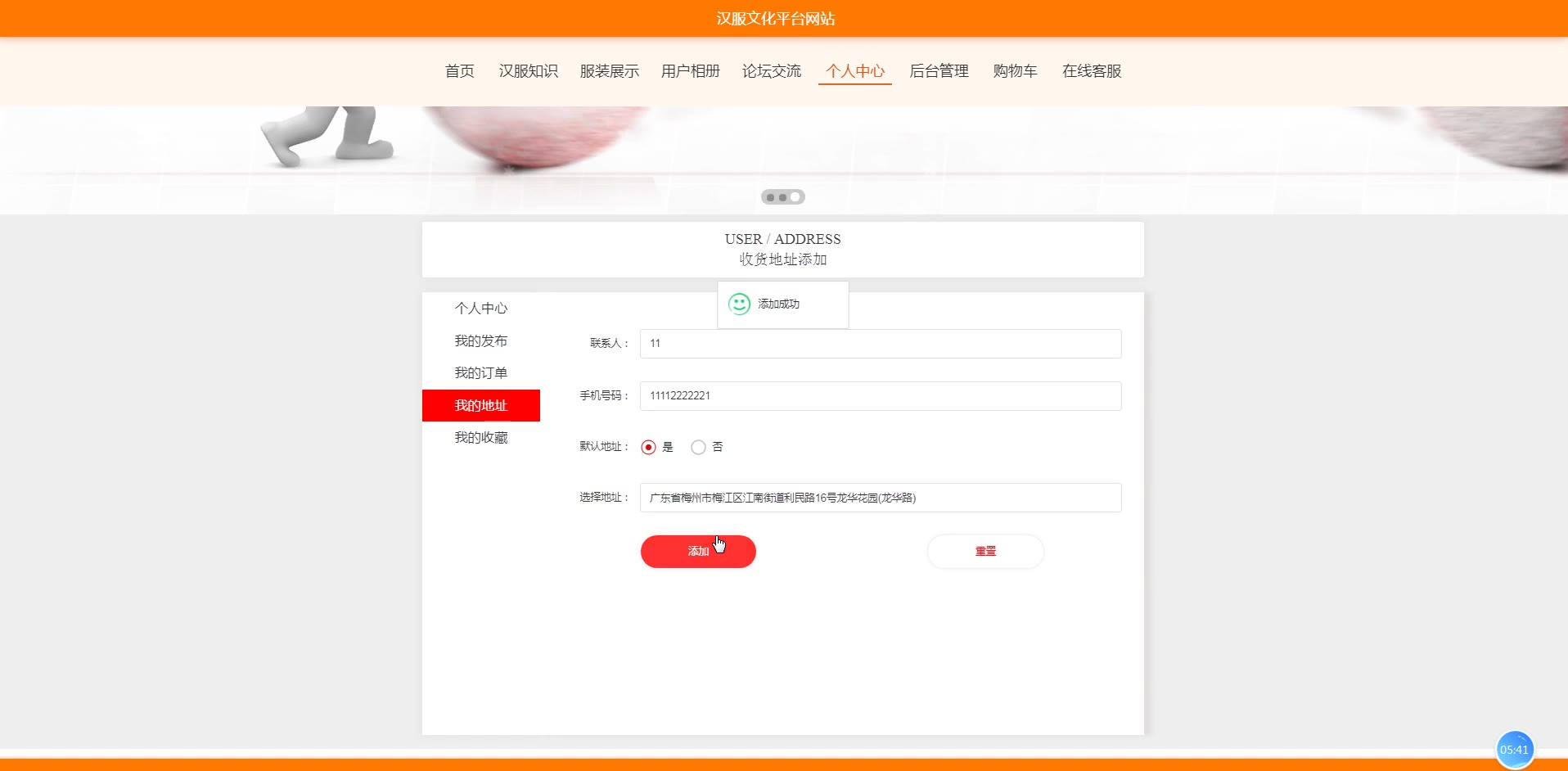Image resolution: width=1568 pixels, height=771 pixels.
Task: Open 我的订单 in the sidebar
Action: click(x=481, y=372)
